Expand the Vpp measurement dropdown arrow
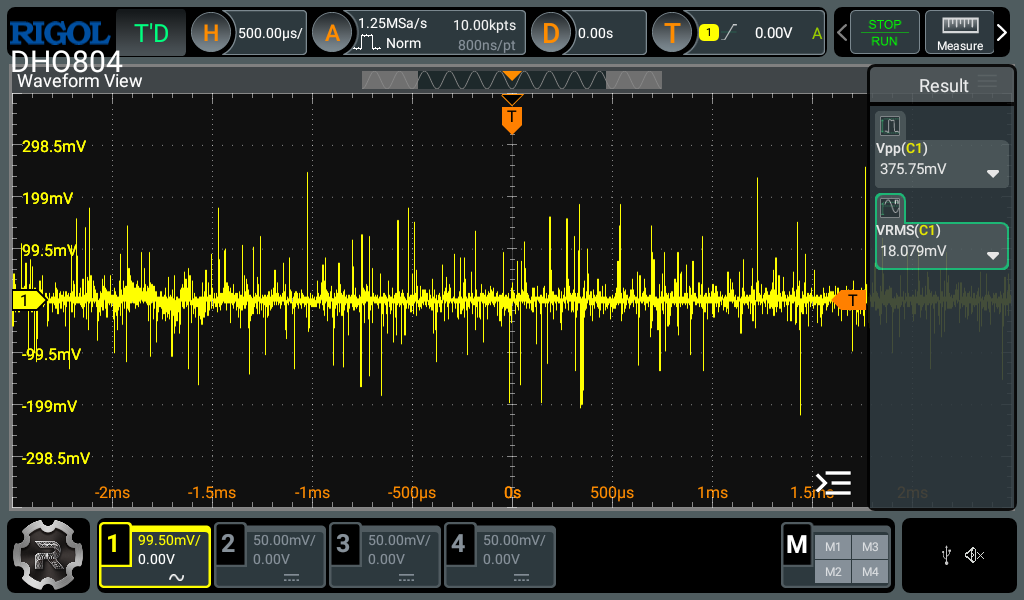This screenshot has height=600, width=1024. (x=992, y=173)
